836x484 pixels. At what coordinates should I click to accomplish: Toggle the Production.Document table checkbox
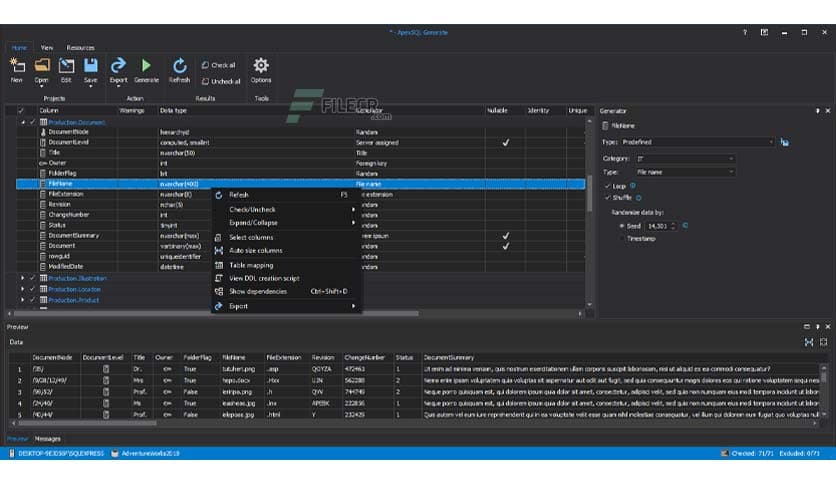(x=33, y=122)
